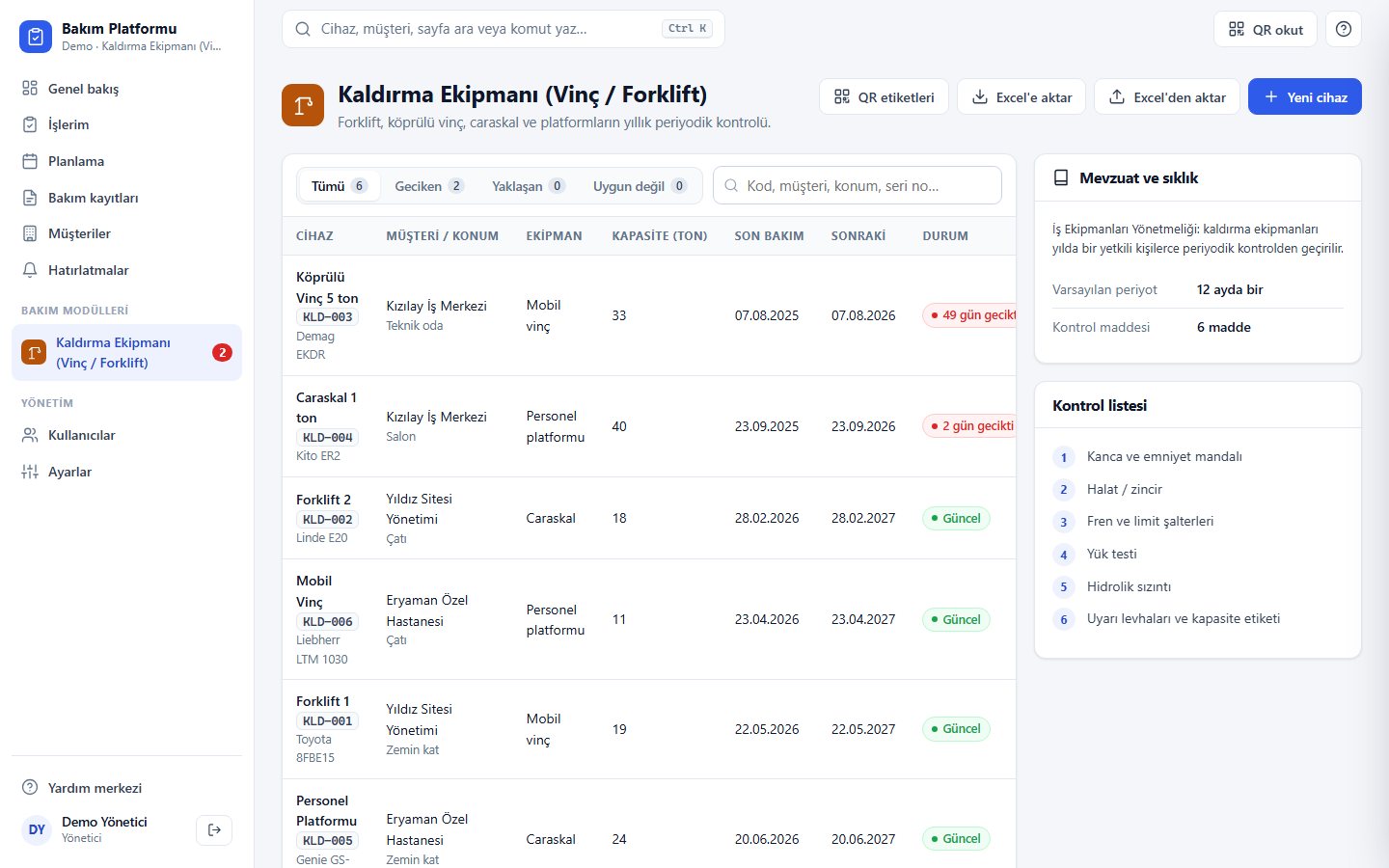The height and width of the screenshot is (868, 1389).
Task: Filter by Uygun değil tab
Action: tap(640, 186)
